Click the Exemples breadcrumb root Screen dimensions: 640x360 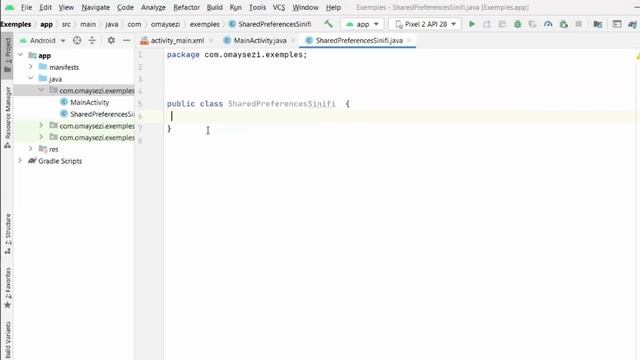pyautogui.click(x=16, y=24)
